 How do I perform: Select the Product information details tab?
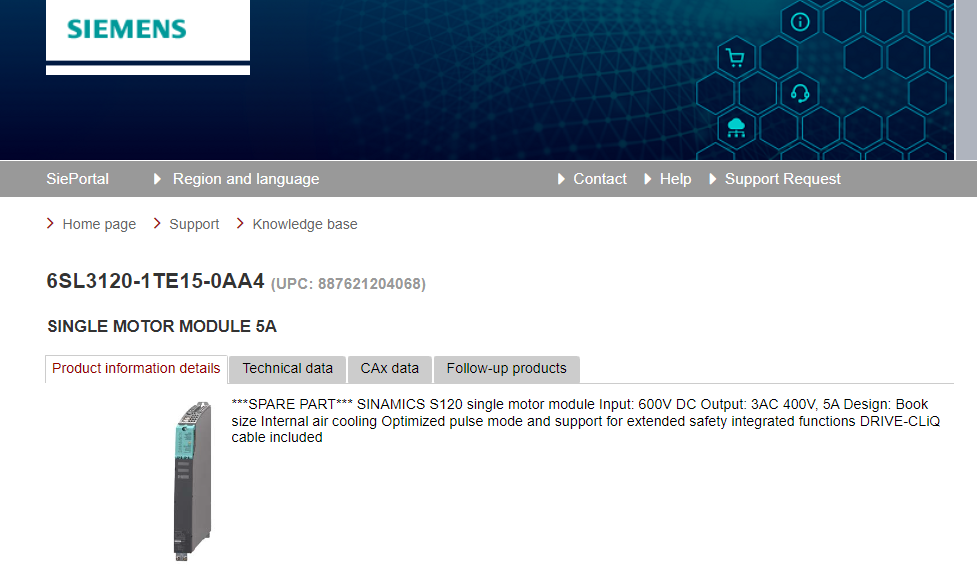pyautogui.click(x=136, y=368)
